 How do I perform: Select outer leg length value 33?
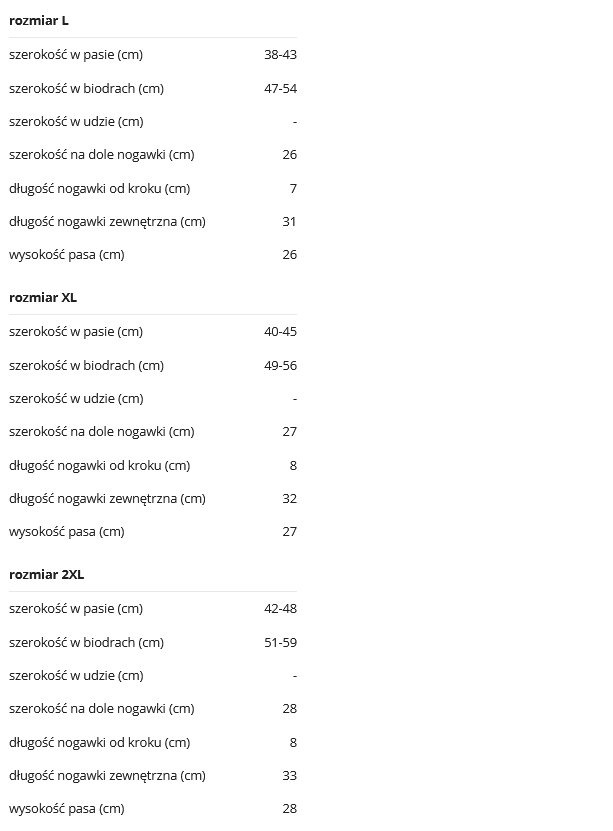click(x=289, y=775)
